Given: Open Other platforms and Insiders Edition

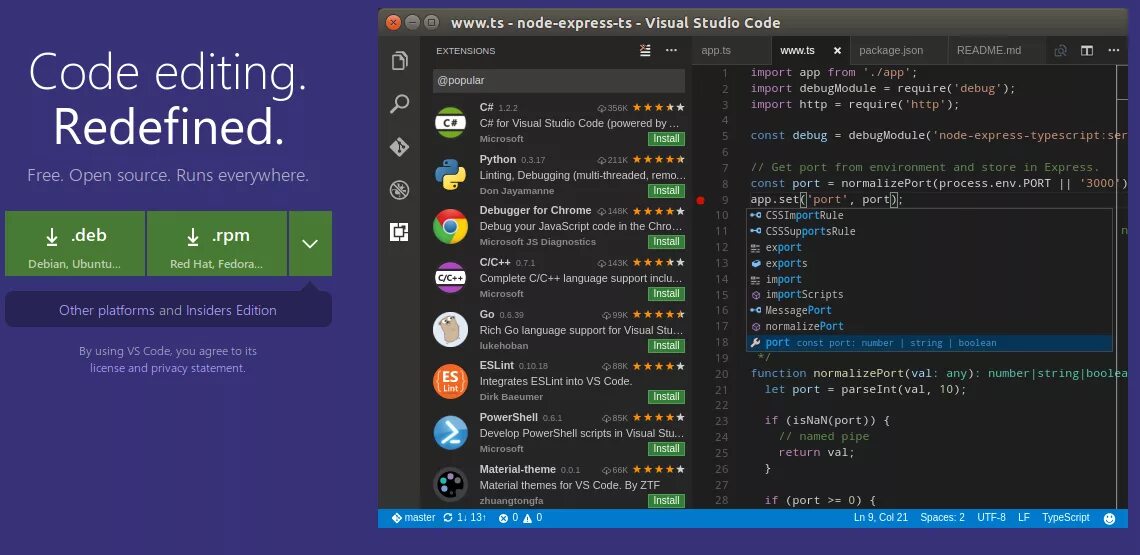Looking at the screenshot, I should click(x=168, y=311).
